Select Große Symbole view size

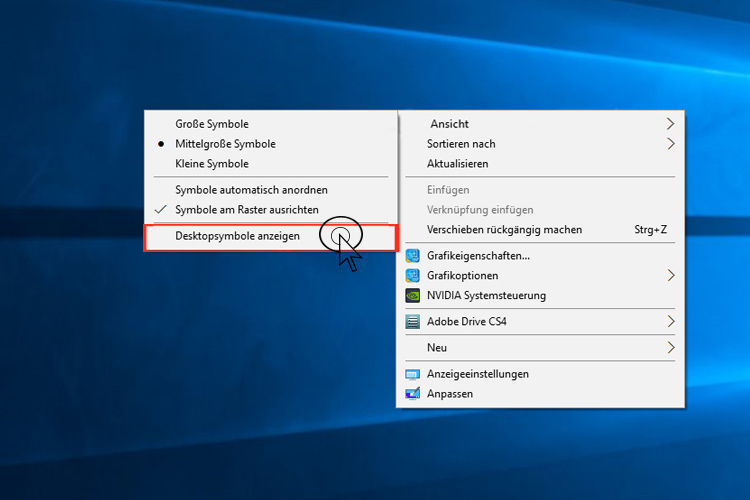click(271, 124)
